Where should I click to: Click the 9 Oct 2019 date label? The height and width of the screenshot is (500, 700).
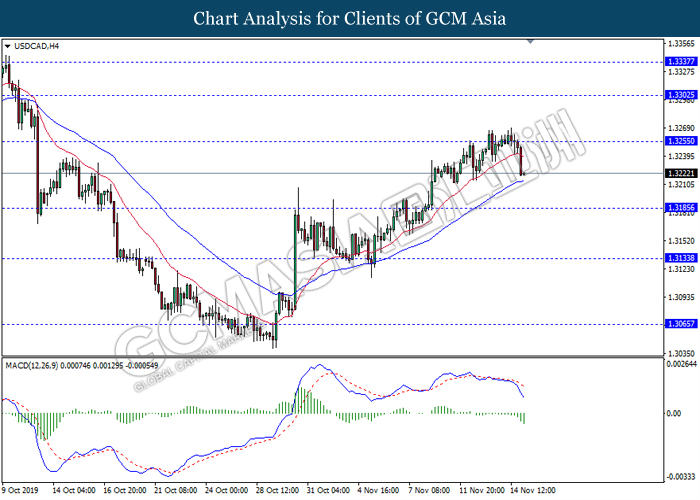point(22,490)
